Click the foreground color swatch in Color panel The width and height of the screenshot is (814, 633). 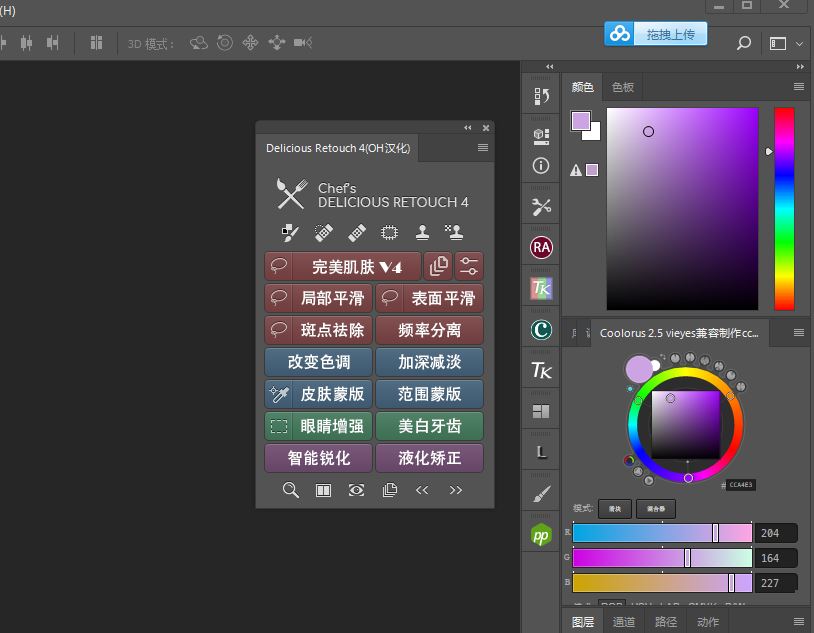pyautogui.click(x=580, y=121)
